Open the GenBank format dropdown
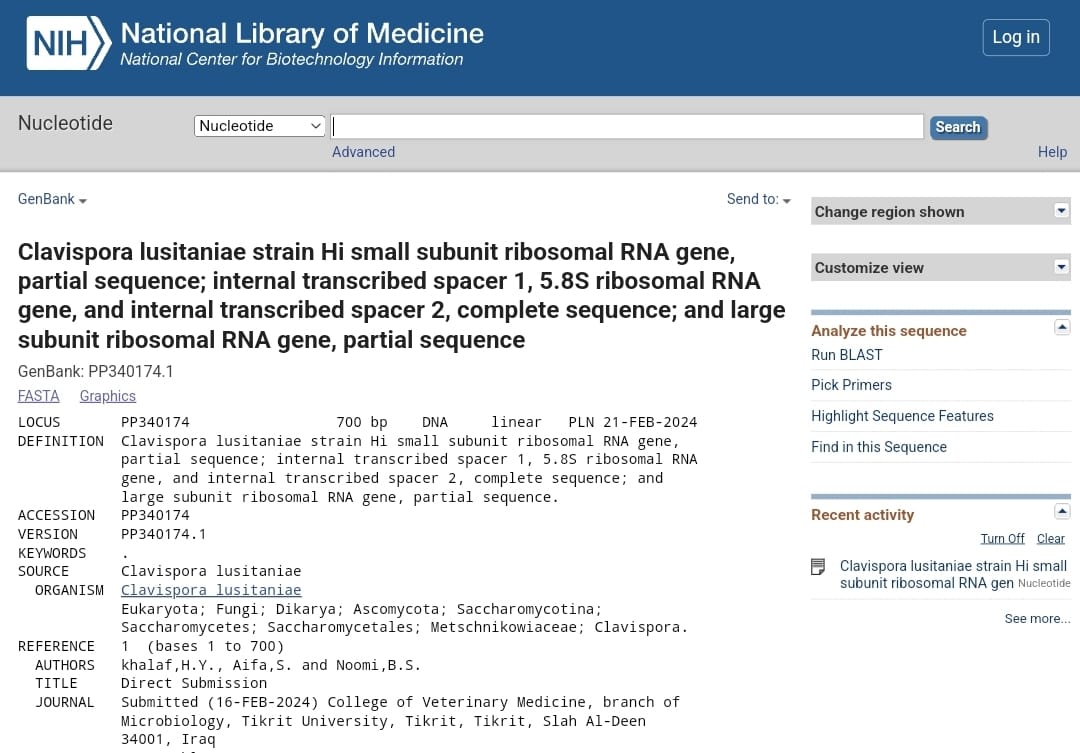The height and width of the screenshot is (753, 1080). (x=52, y=200)
